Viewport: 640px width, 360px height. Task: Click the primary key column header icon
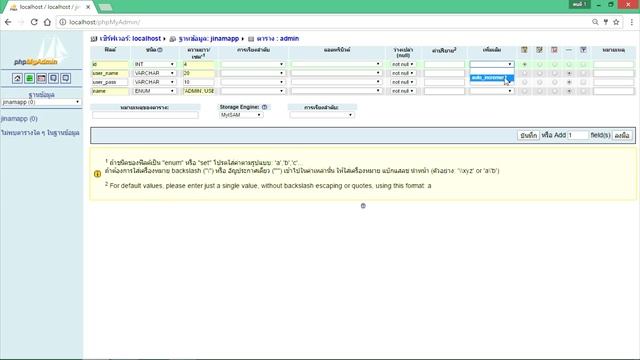point(524,50)
